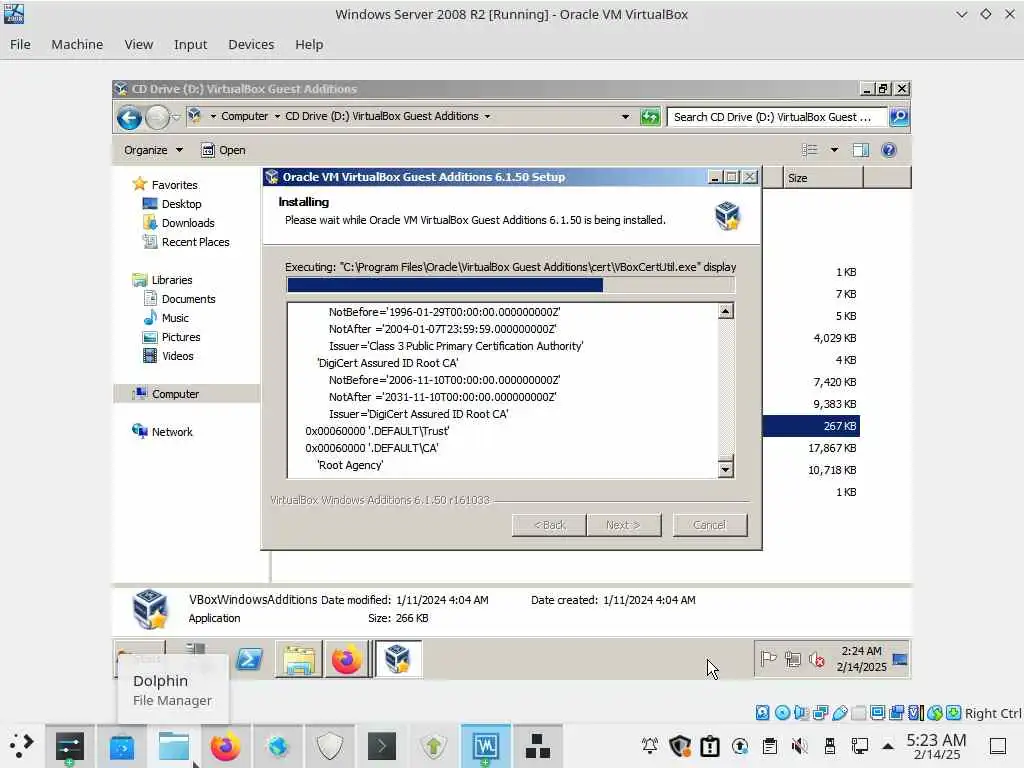Open PowerShell from the guest taskbar
This screenshot has height=768, width=1024.
(x=249, y=660)
